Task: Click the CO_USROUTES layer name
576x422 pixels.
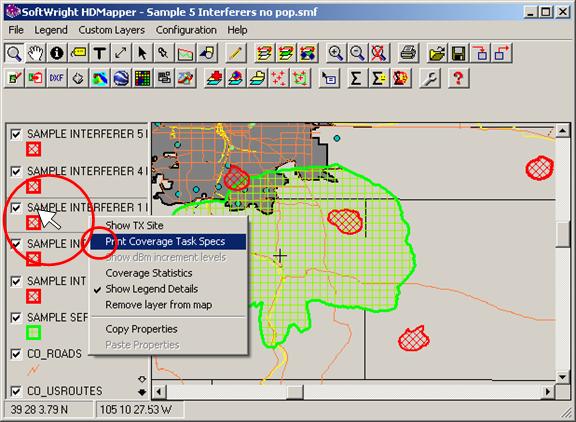Action: pyautogui.click(x=65, y=391)
